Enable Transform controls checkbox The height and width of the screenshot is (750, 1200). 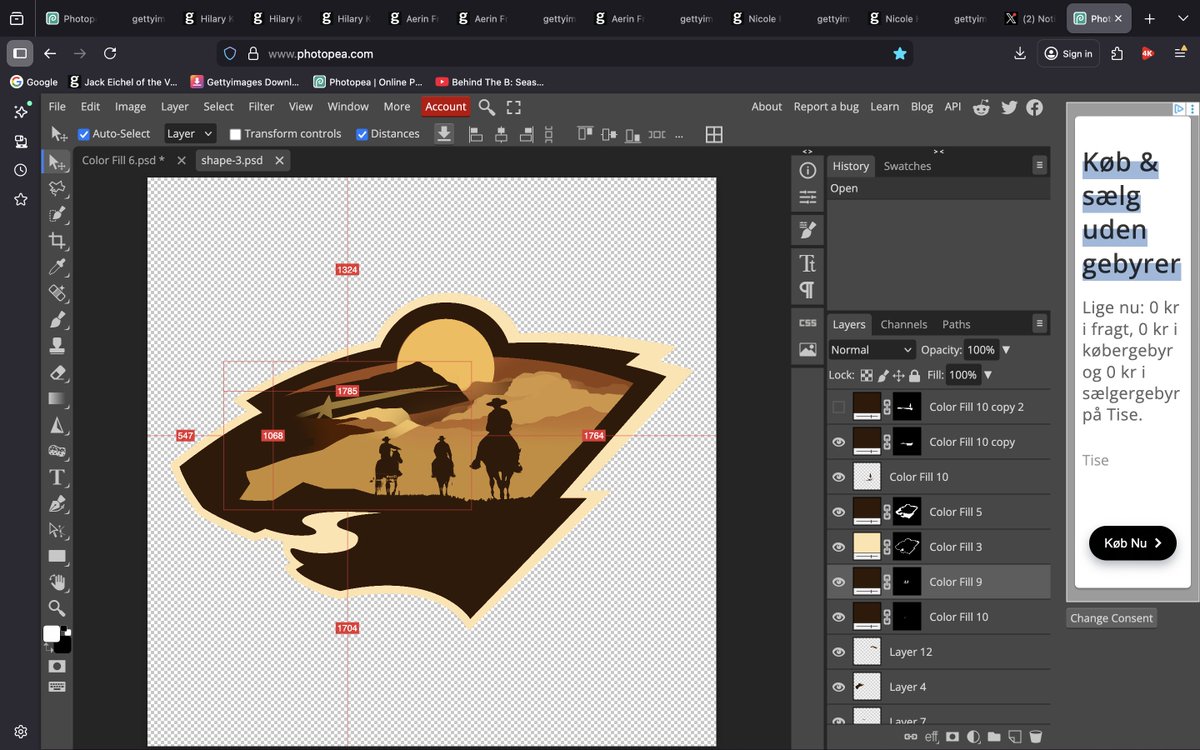(x=235, y=134)
